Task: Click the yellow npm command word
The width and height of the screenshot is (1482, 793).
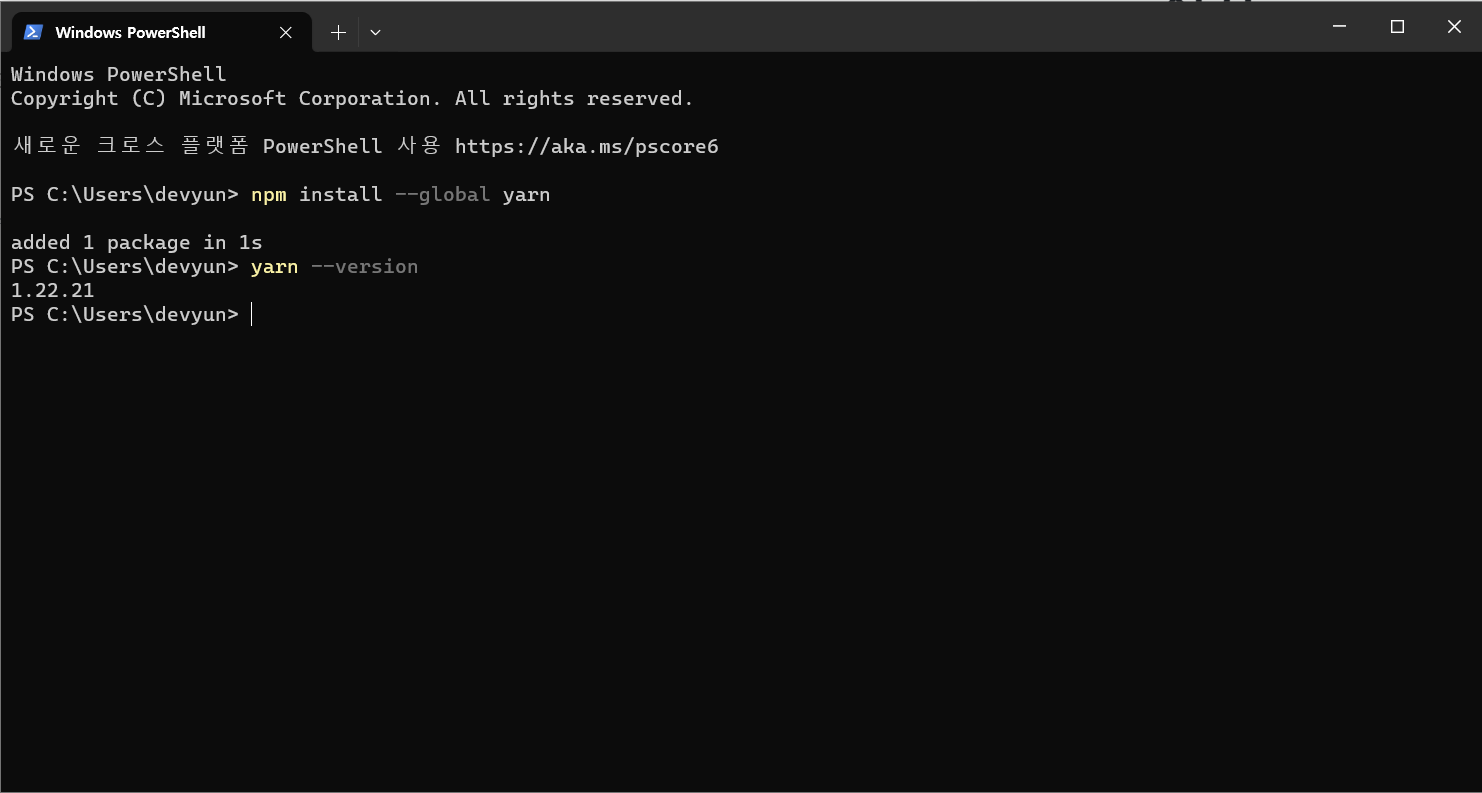Action: click(269, 195)
